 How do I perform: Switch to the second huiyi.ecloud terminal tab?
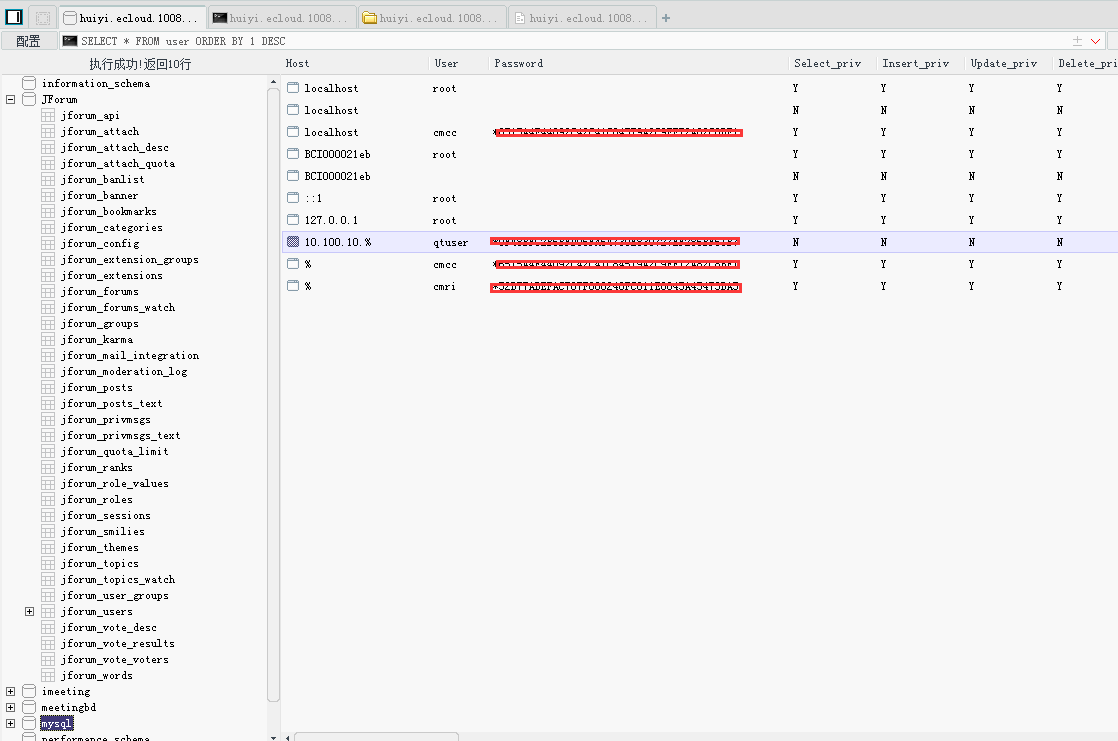click(282, 19)
